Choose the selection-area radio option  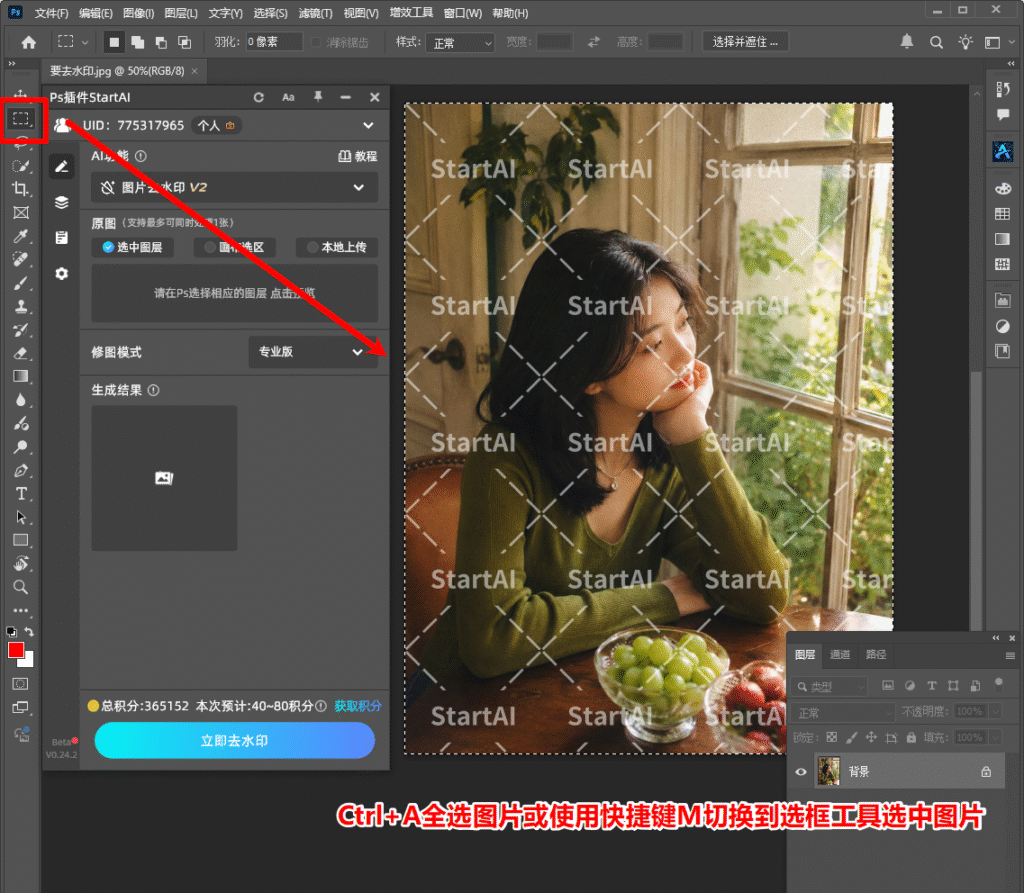coord(234,247)
